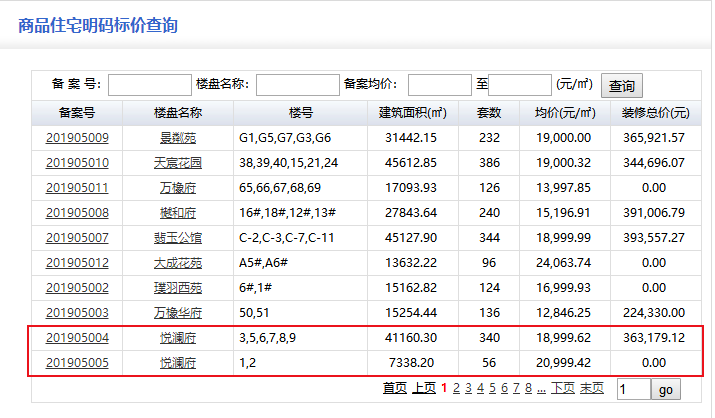Open the 万橡华府 project link
715x418 pixels.
point(178,312)
